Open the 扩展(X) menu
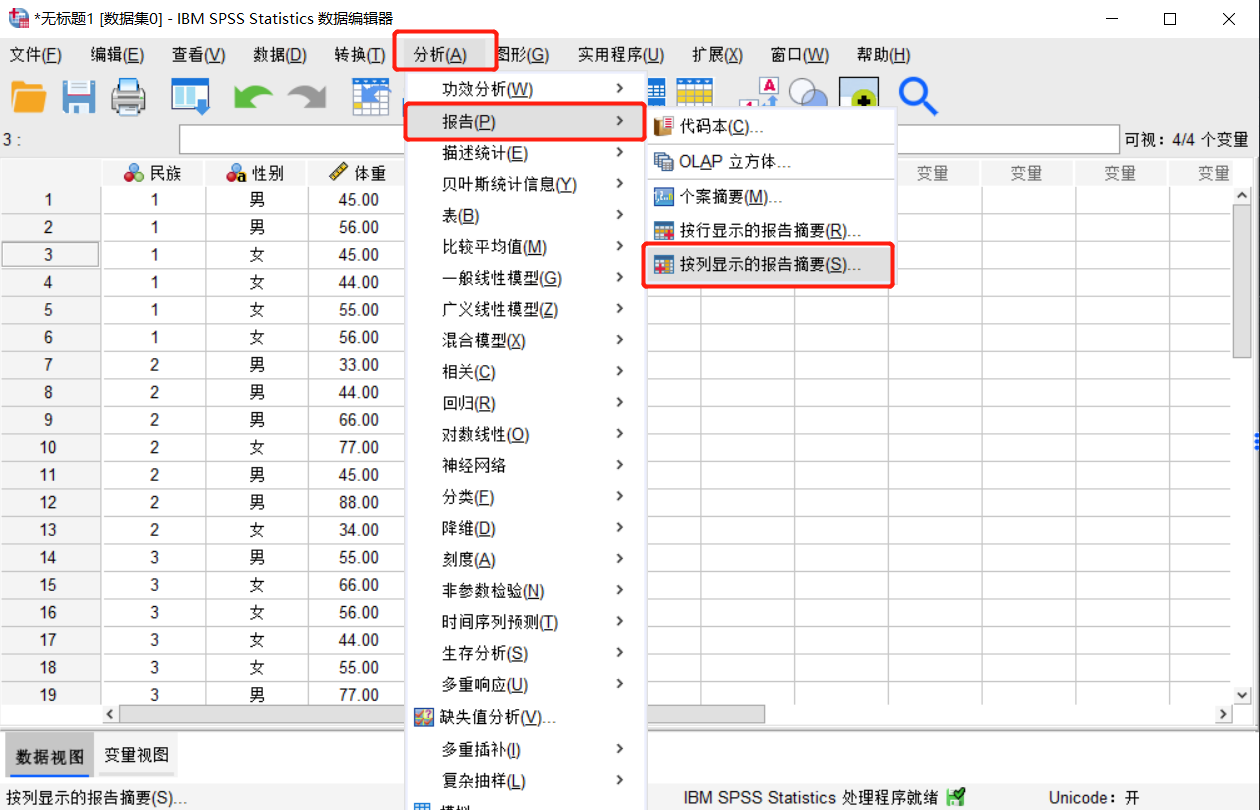This screenshot has width=1260, height=810. click(717, 55)
